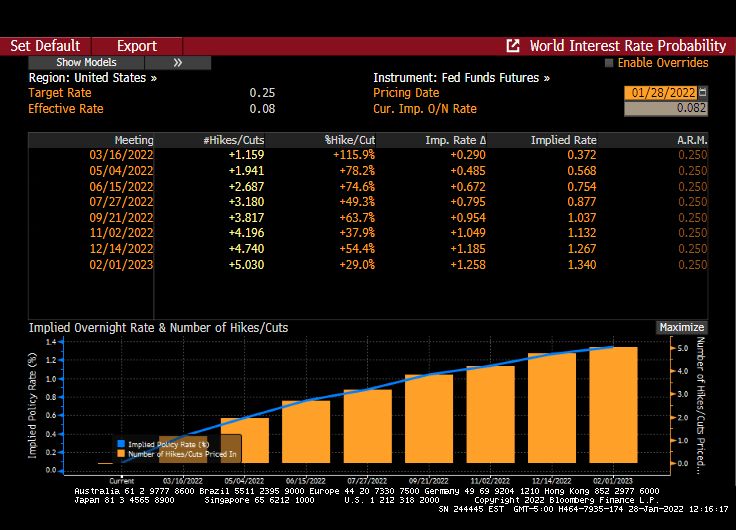Click the orange Hikes/Cuts legend swatch
Image resolution: width=736 pixels, height=530 pixels.
coord(122,453)
